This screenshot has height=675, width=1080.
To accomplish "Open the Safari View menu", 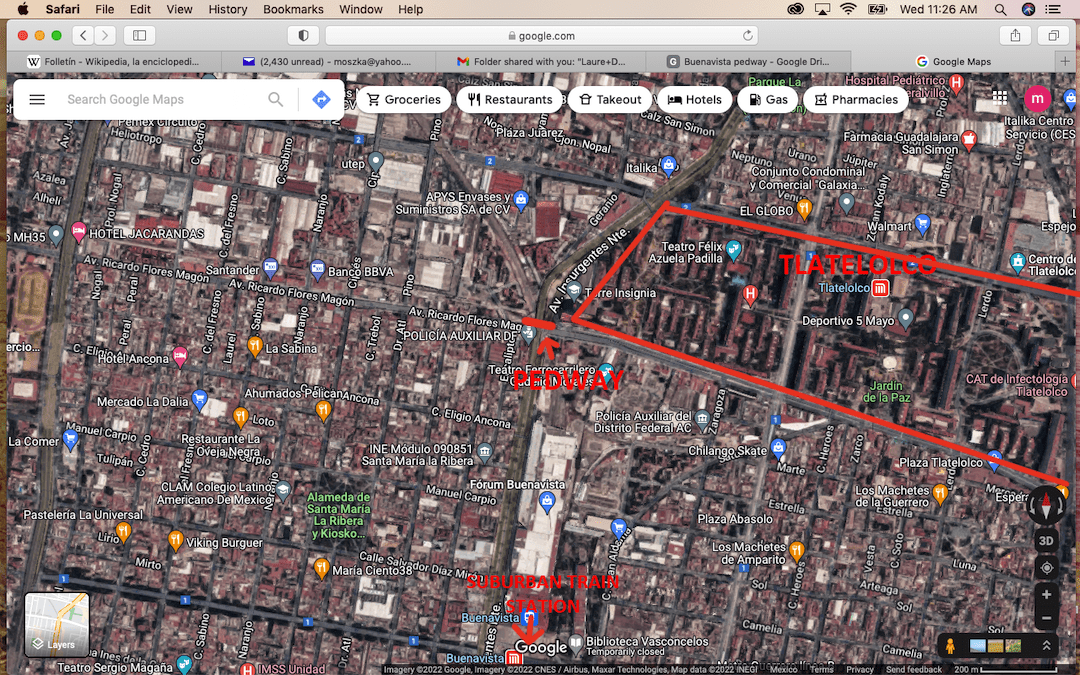I will (179, 9).
